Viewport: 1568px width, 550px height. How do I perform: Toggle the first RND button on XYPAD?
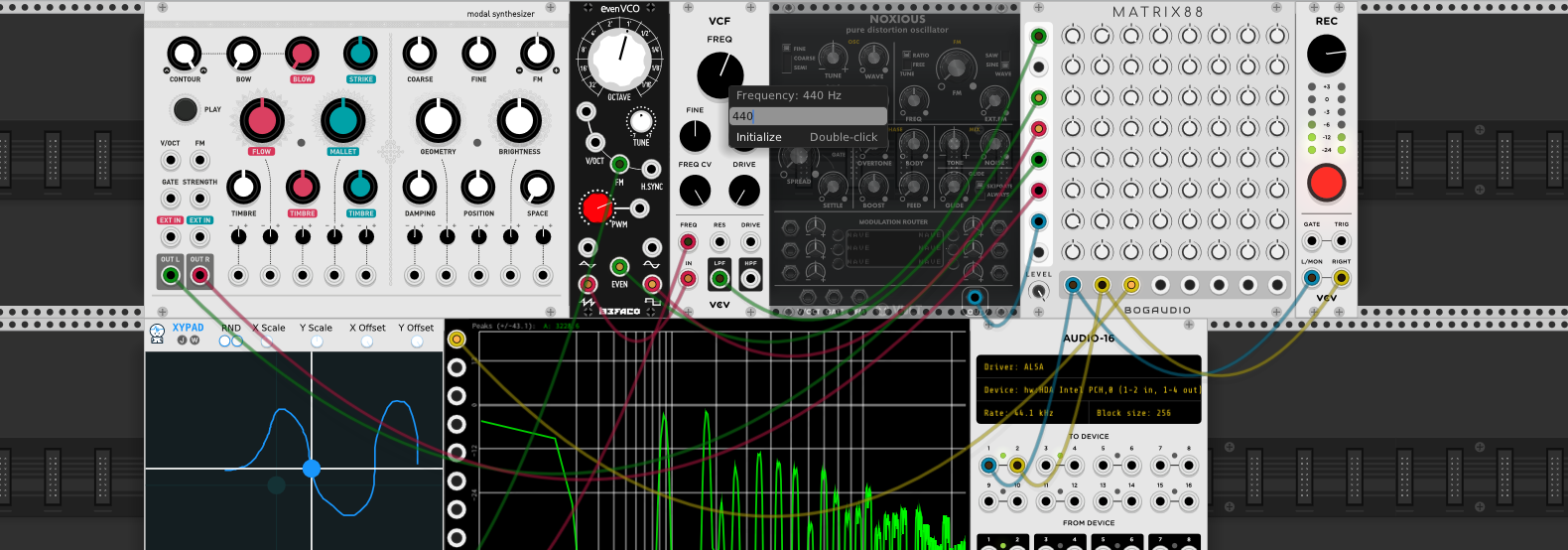click(224, 342)
